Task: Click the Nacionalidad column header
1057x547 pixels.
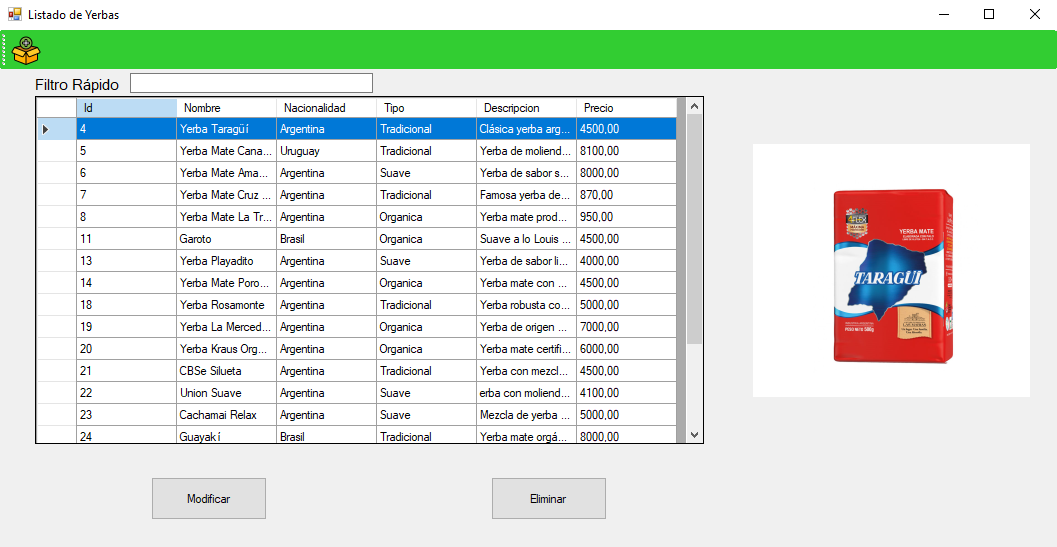Action: (326, 107)
